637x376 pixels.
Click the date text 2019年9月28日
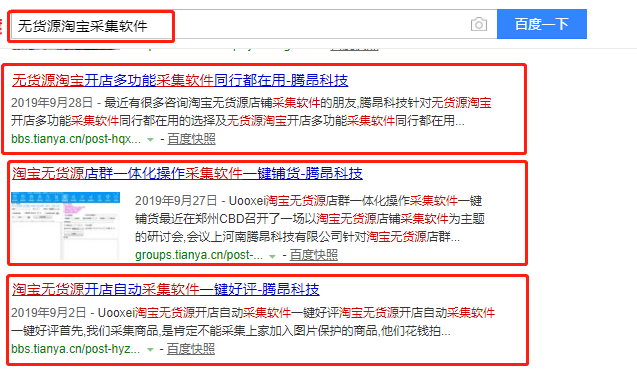[52, 103]
